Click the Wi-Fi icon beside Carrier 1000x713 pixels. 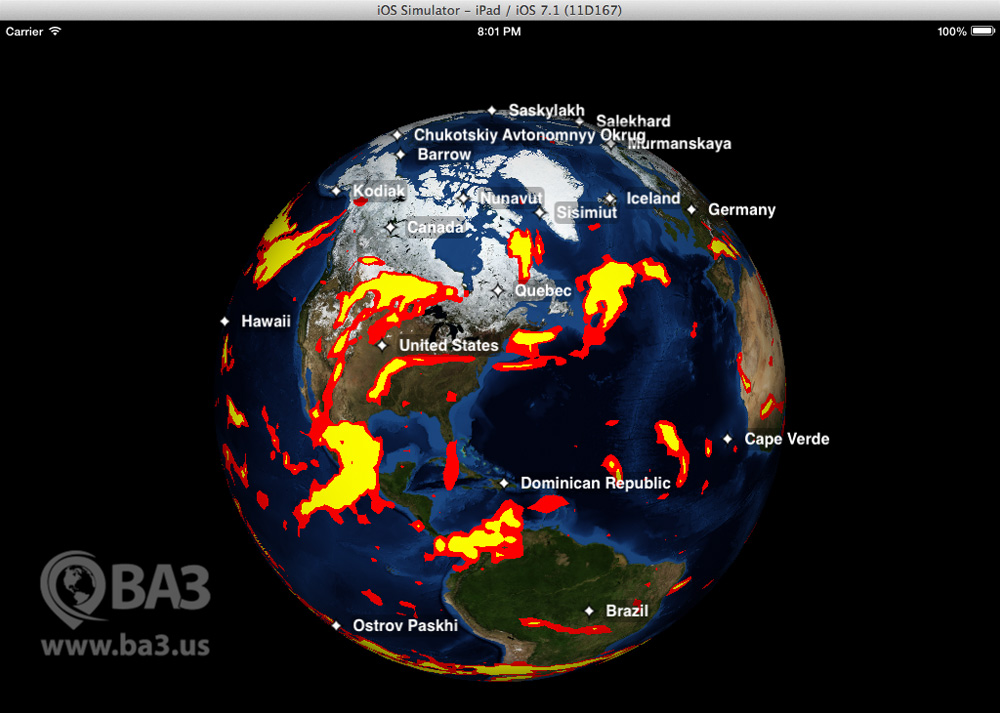click(x=55, y=32)
